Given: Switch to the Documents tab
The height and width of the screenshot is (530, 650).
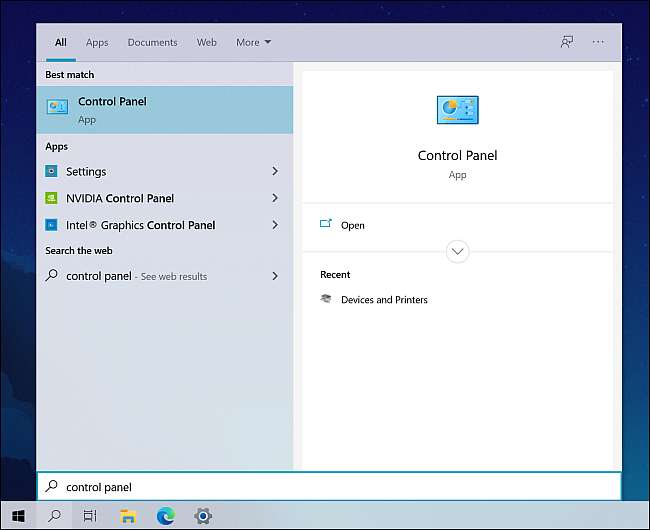Looking at the screenshot, I should point(152,42).
